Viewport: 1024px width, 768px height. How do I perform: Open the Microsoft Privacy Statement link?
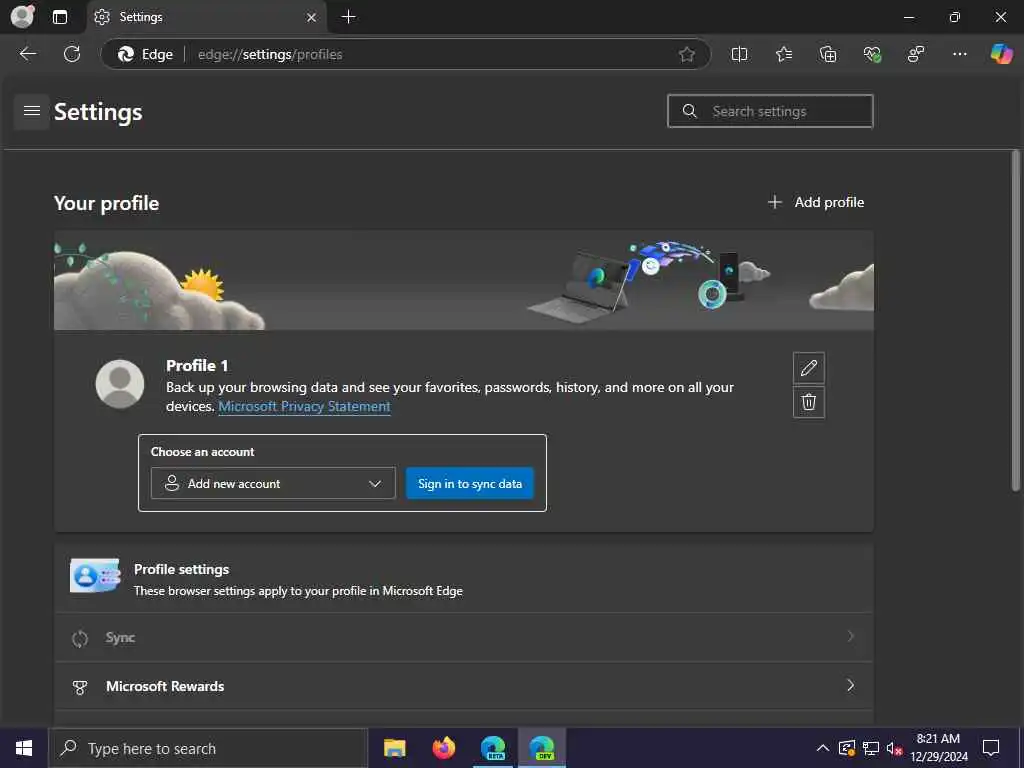(304, 406)
